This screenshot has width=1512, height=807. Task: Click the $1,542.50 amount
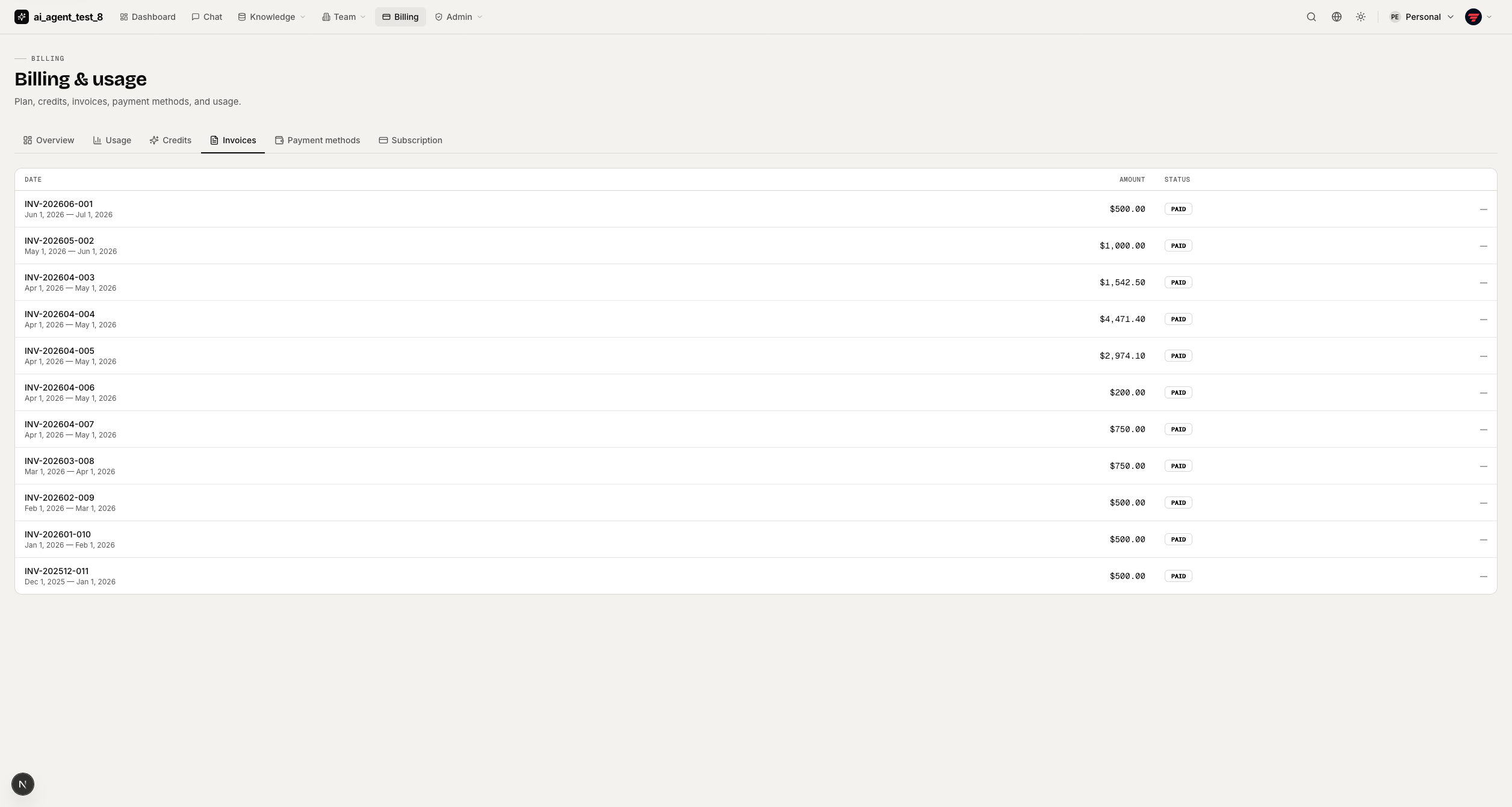[x=1122, y=282]
